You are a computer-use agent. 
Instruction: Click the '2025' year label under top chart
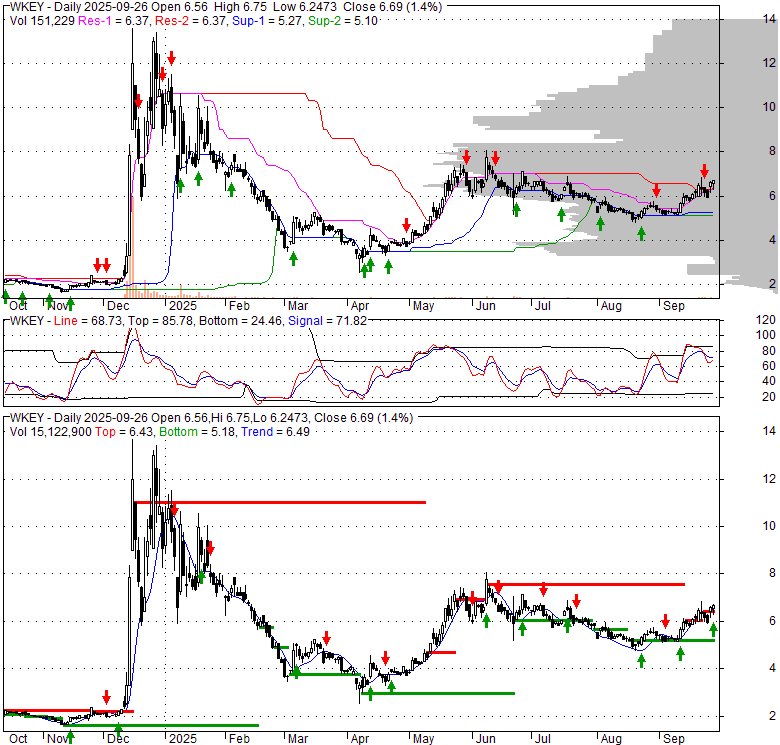tap(183, 306)
